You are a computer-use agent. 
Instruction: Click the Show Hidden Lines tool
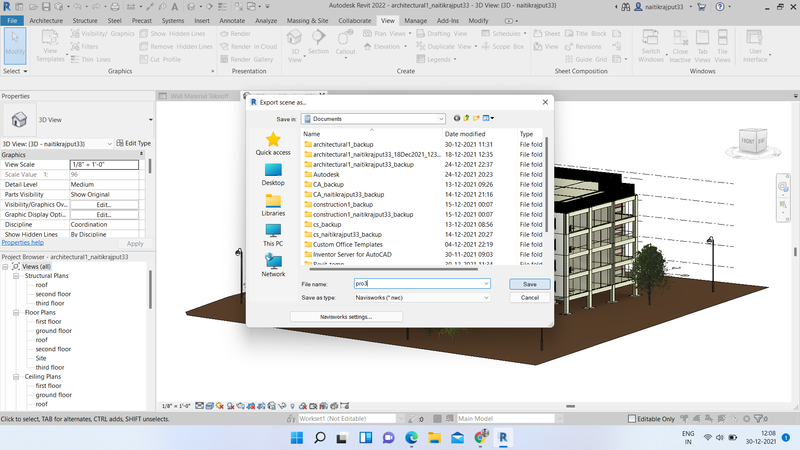coord(172,34)
